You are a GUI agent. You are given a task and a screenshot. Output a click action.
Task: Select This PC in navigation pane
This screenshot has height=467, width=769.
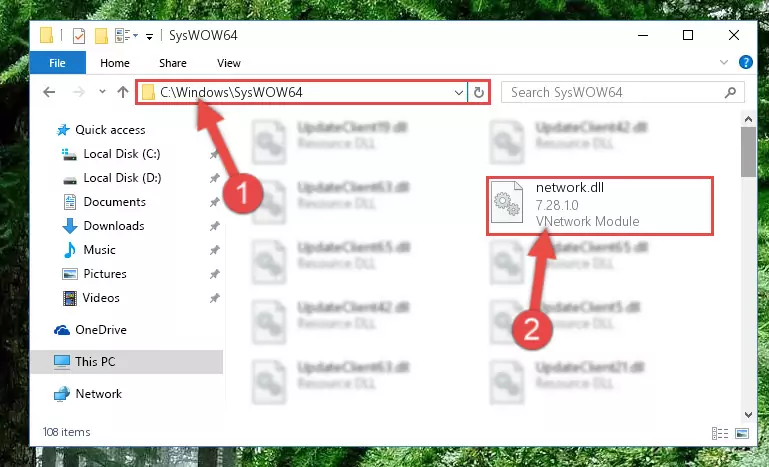[x=126, y=362]
